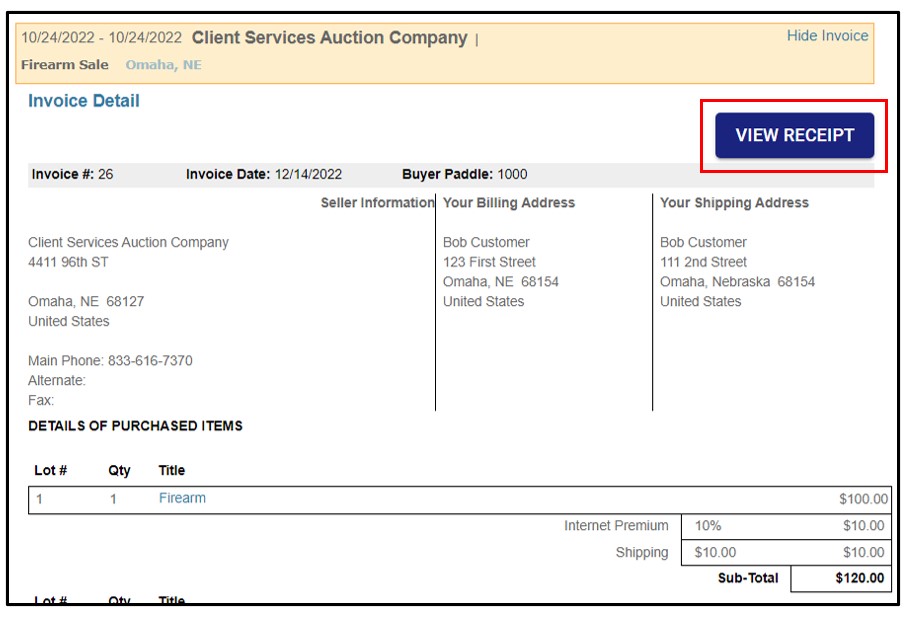The width and height of the screenshot is (908, 617).
Task: Click the Seller Information heading
Action: [x=377, y=203]
